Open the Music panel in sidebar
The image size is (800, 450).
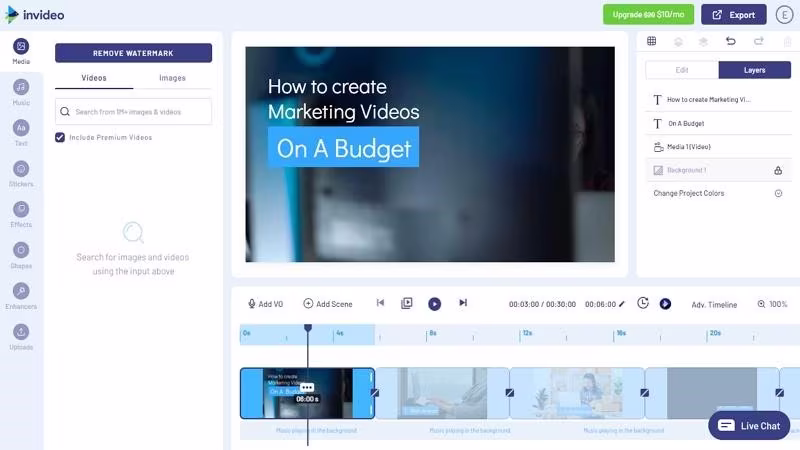(21, 92)
